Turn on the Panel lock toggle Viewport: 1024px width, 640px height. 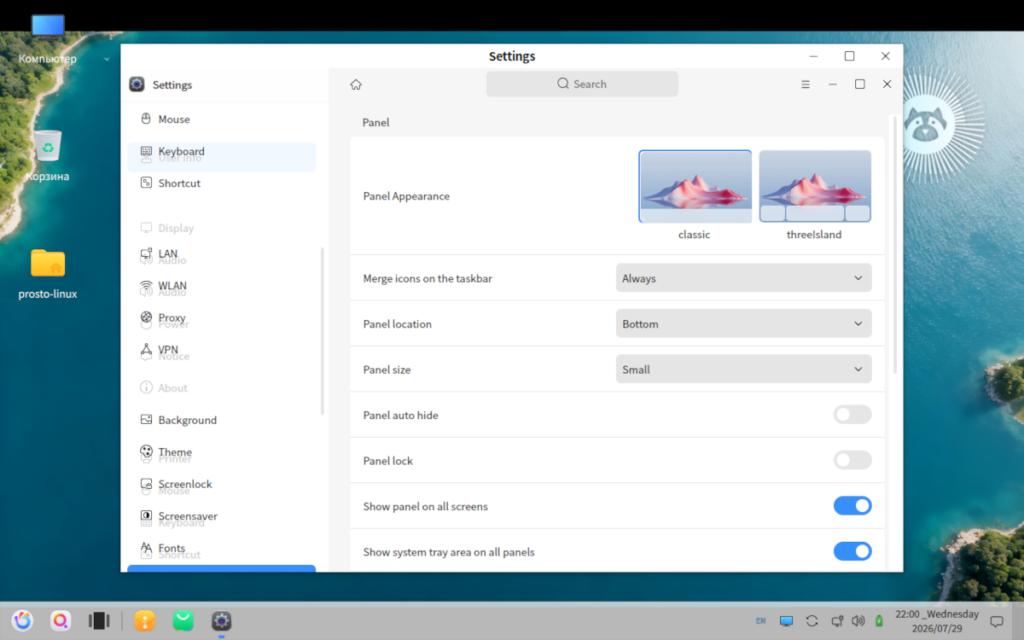[x=852, y=460]
